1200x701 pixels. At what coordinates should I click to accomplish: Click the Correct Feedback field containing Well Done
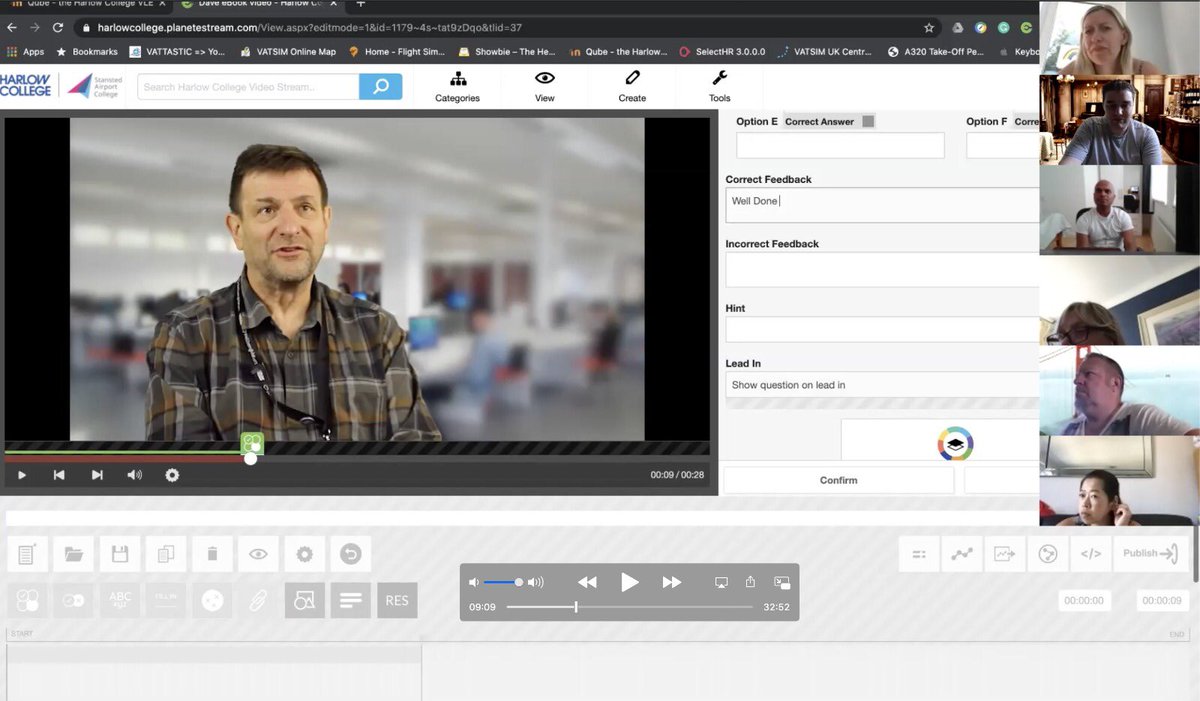coord(882,205)
